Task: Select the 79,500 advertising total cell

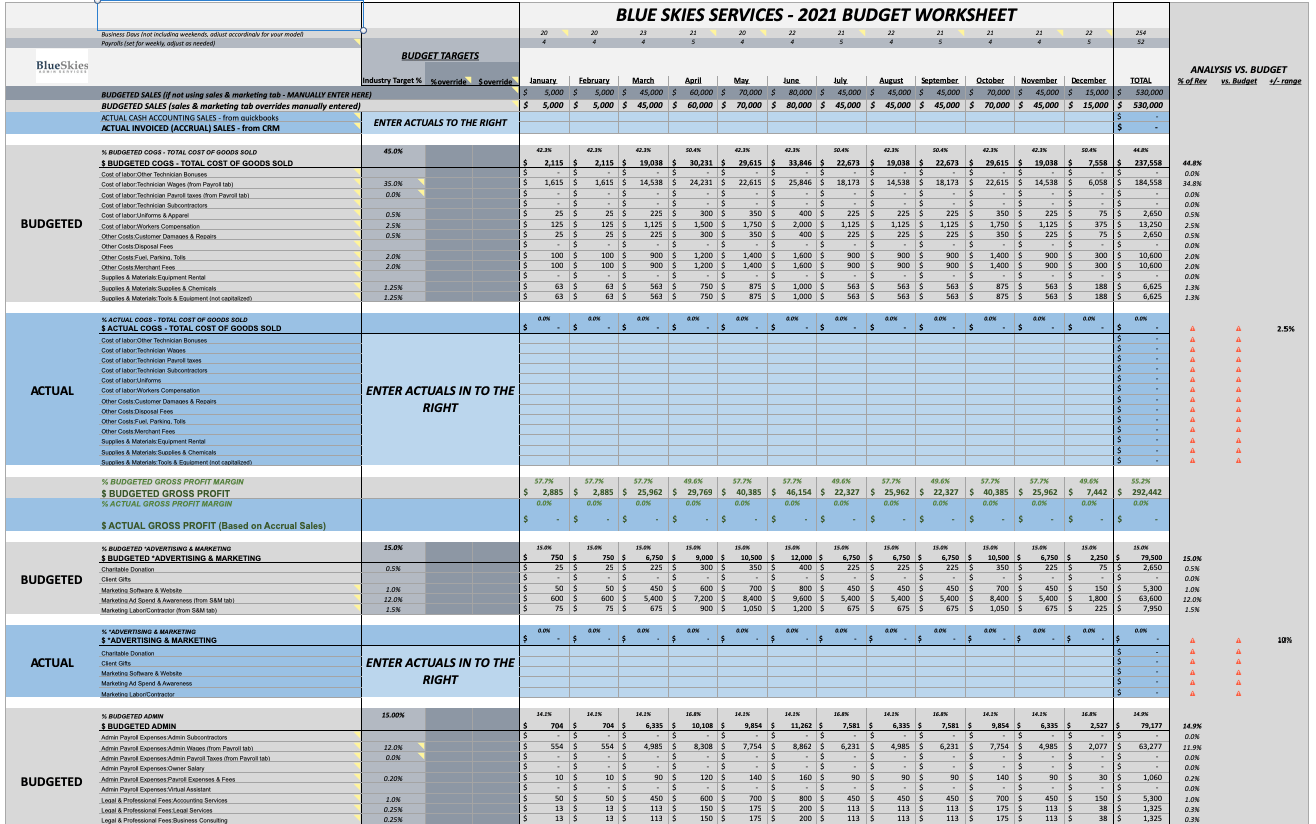Action: click(1141, 559)
